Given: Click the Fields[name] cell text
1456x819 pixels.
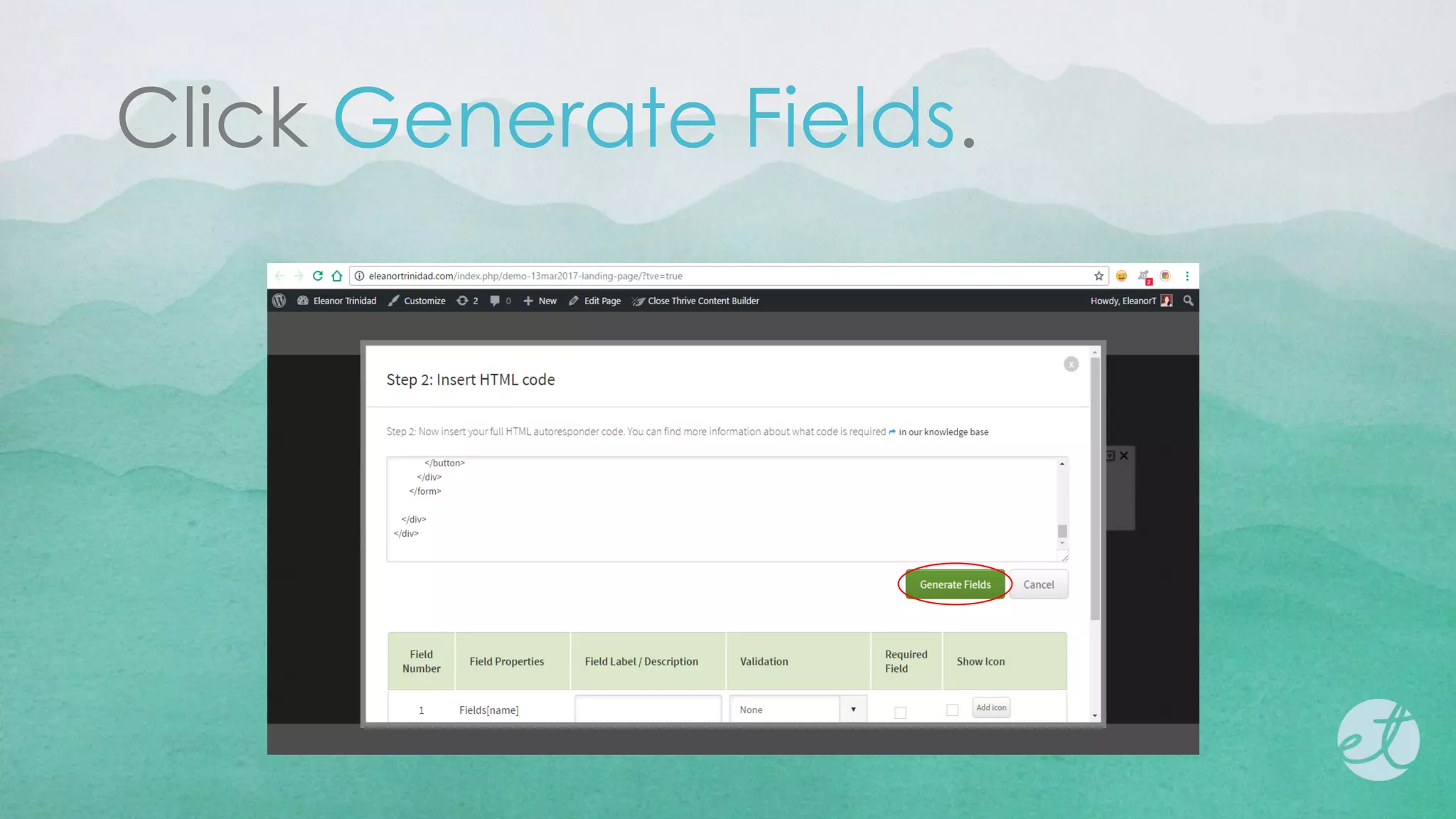Looking at the screenshot, I should pyautogui.click(x=489, y=710).
